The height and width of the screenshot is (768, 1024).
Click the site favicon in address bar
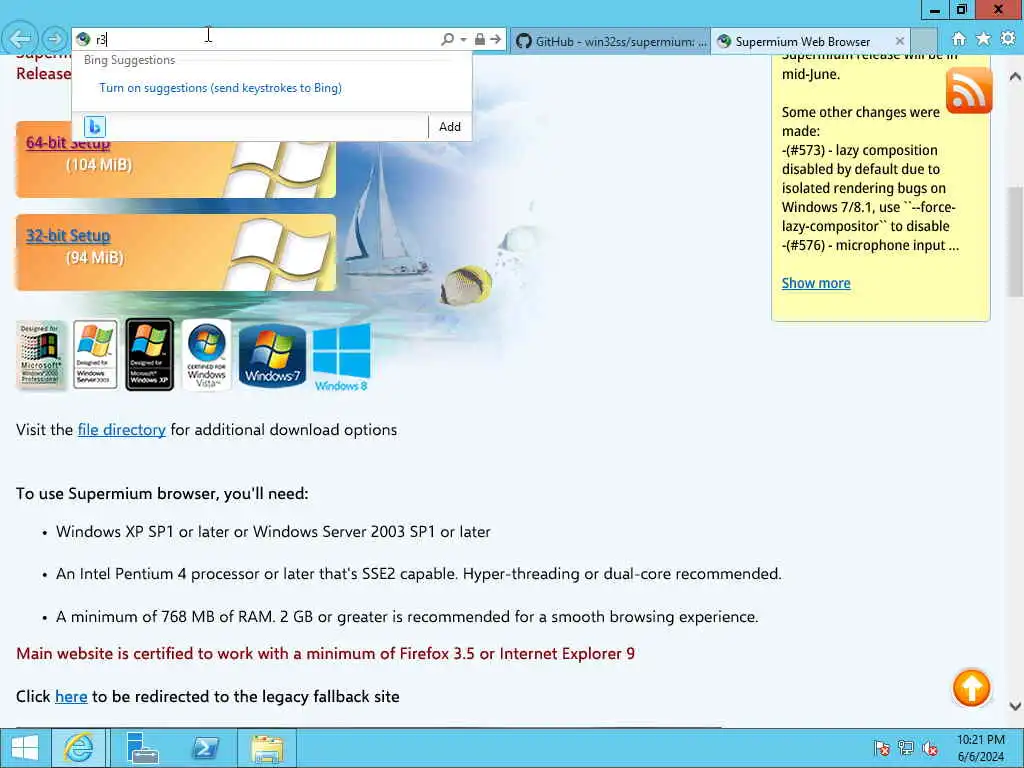pos(83,39)
